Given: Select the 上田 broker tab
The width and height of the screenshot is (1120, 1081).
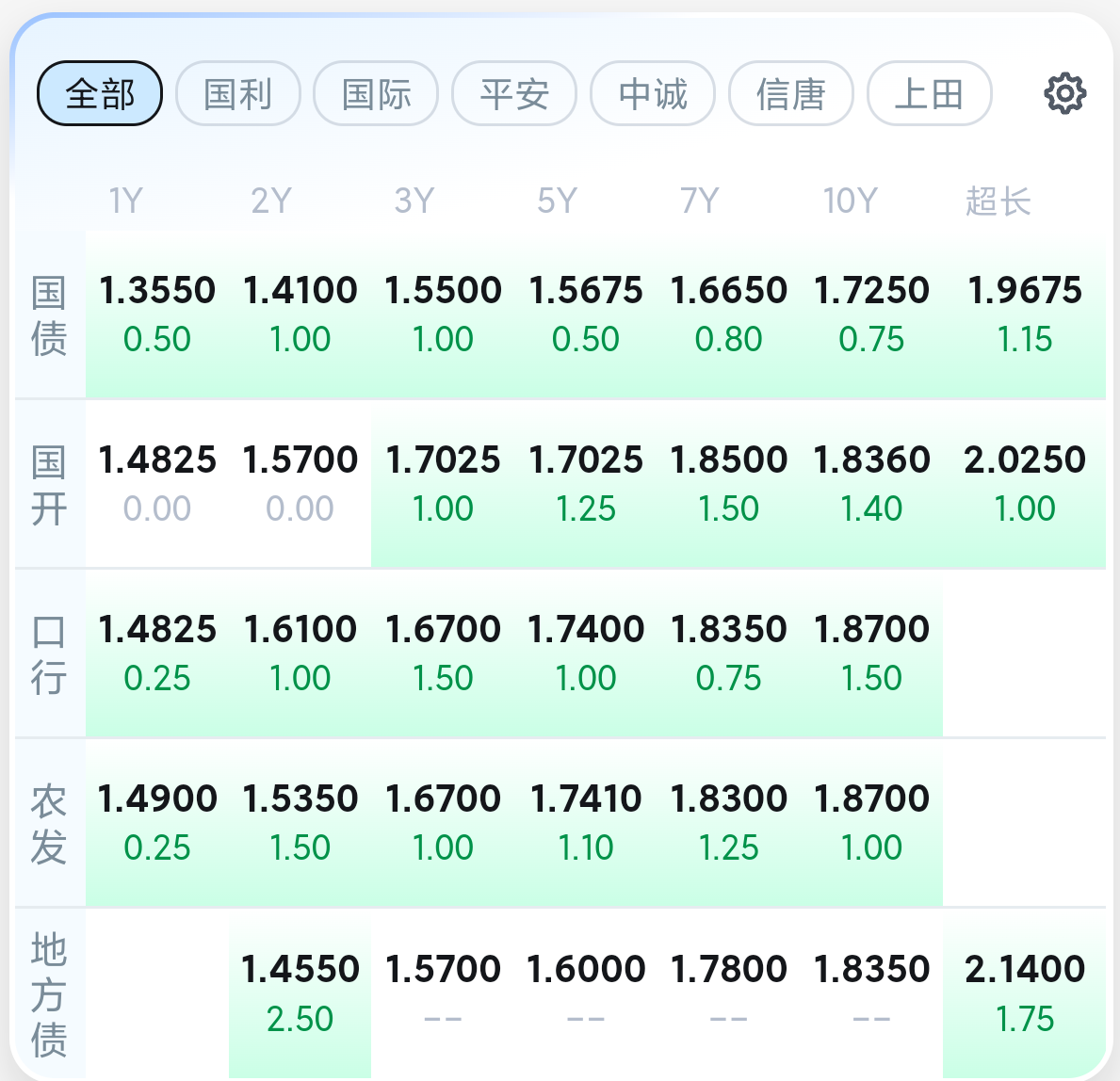Looking at the screenshot, I should [x=929, y=93].
